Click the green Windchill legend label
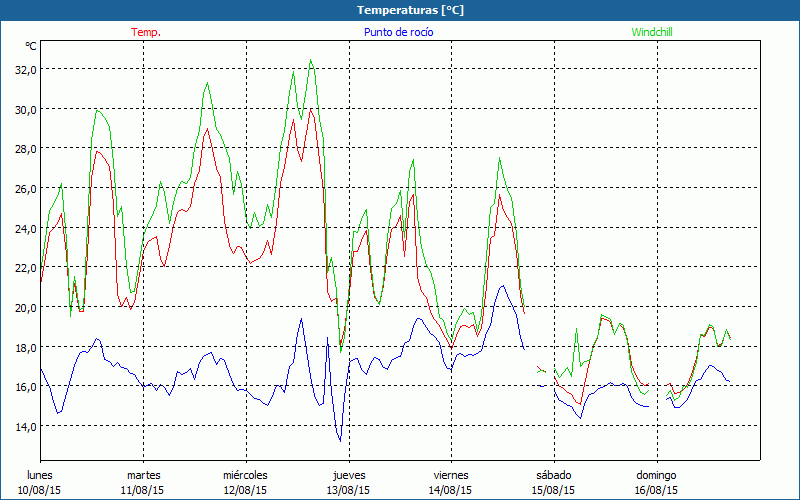Screen dimensions: 800x500 [x=651, y=32]
